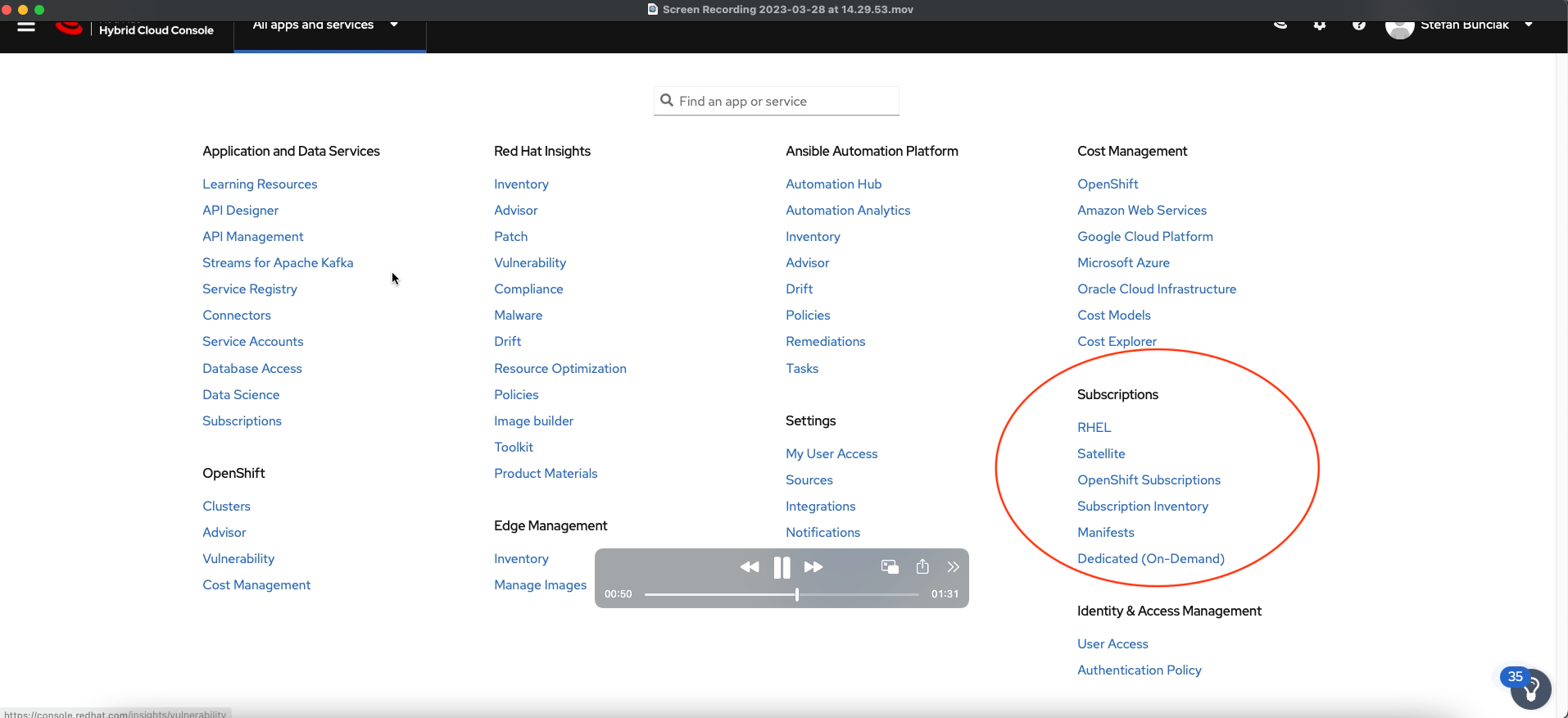Viewport: 1568px width, 718px height.
Task: Open Oracle Cloud Infrastructure link
Action: (1157, 289)
